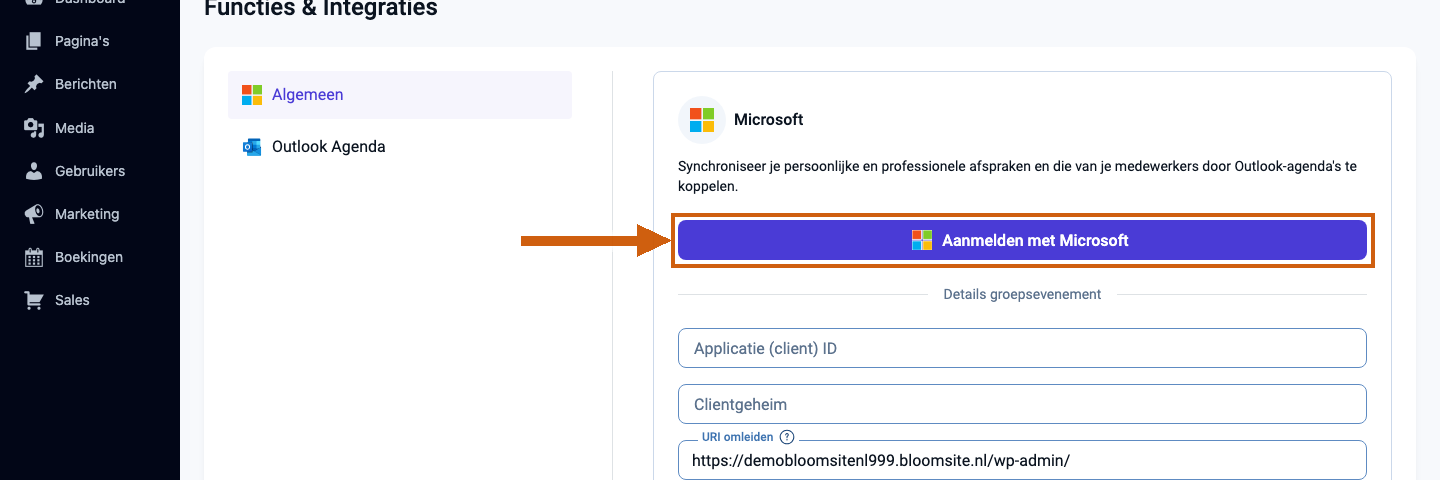
Task: Click the Marketing megaphone icon
Action: (34, 214)
